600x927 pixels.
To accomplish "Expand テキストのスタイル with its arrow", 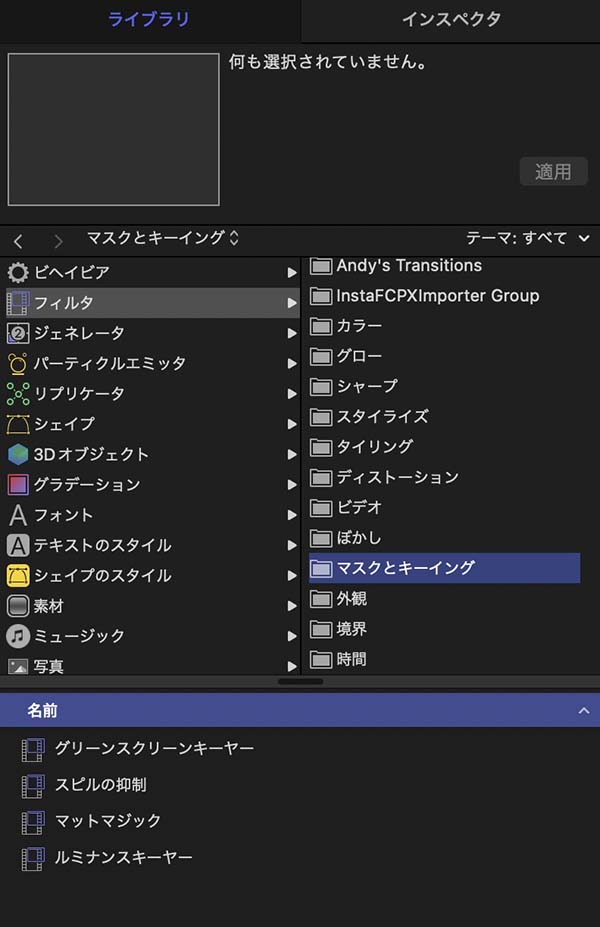I will click(x=291, y=545).
